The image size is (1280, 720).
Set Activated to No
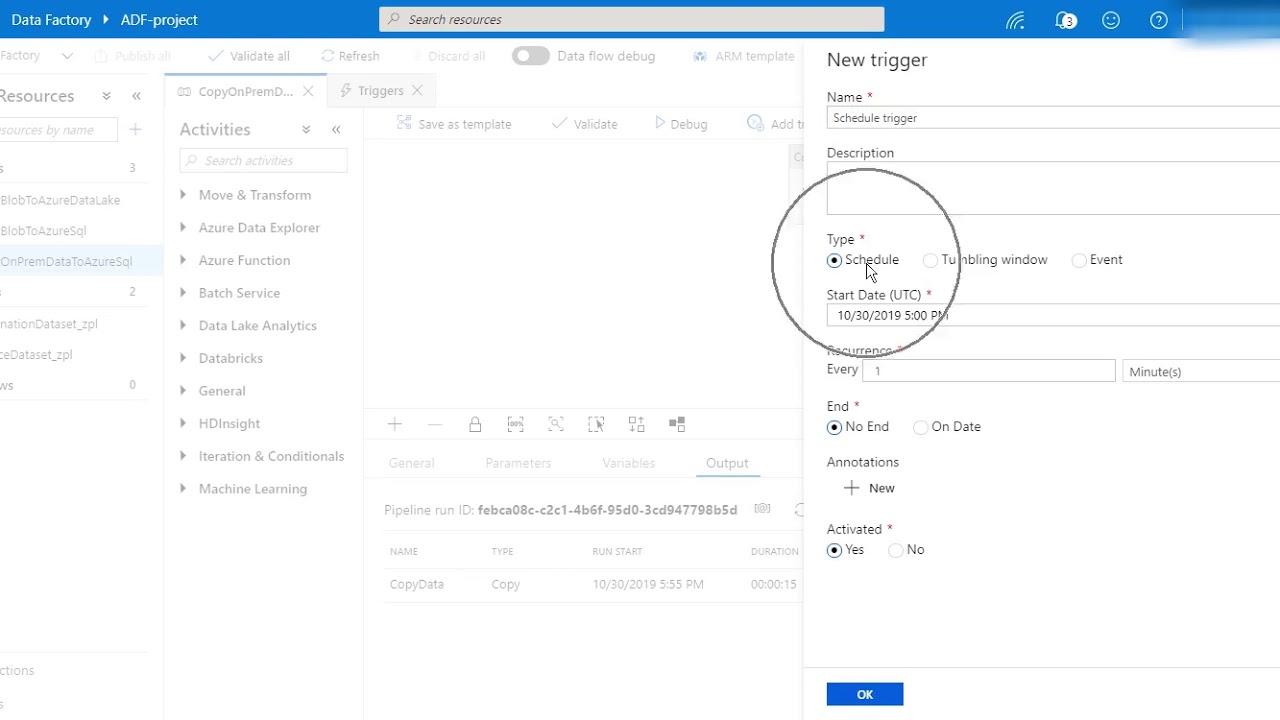tap(896, 550)
